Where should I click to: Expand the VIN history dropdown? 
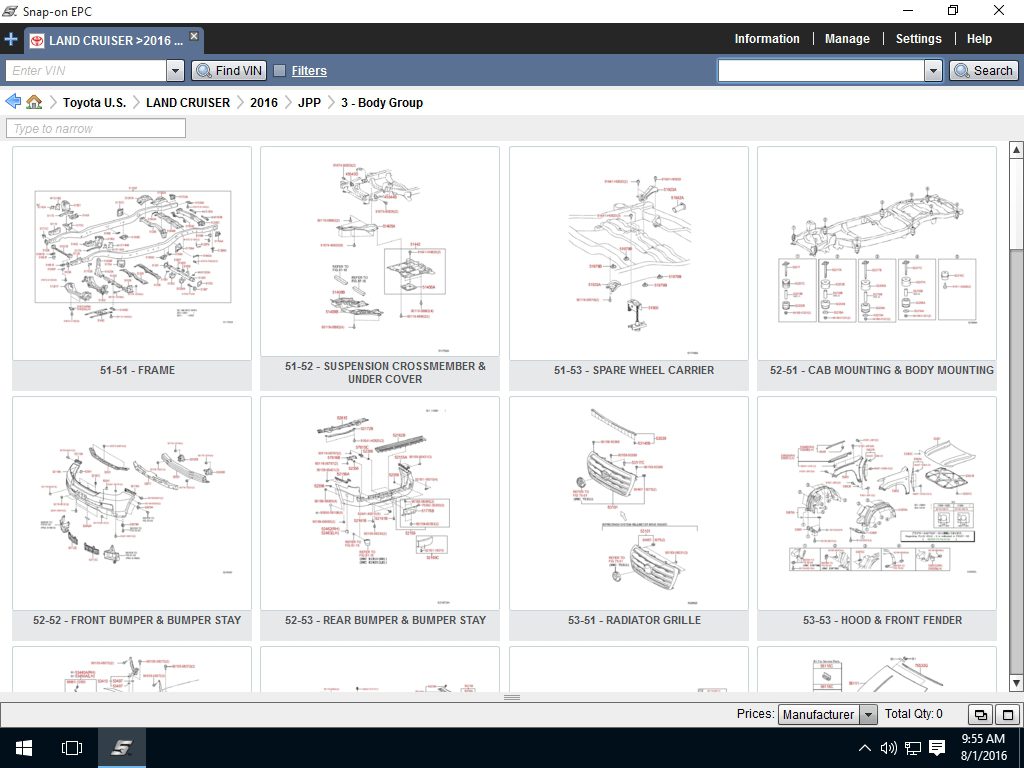pos(175,71)
